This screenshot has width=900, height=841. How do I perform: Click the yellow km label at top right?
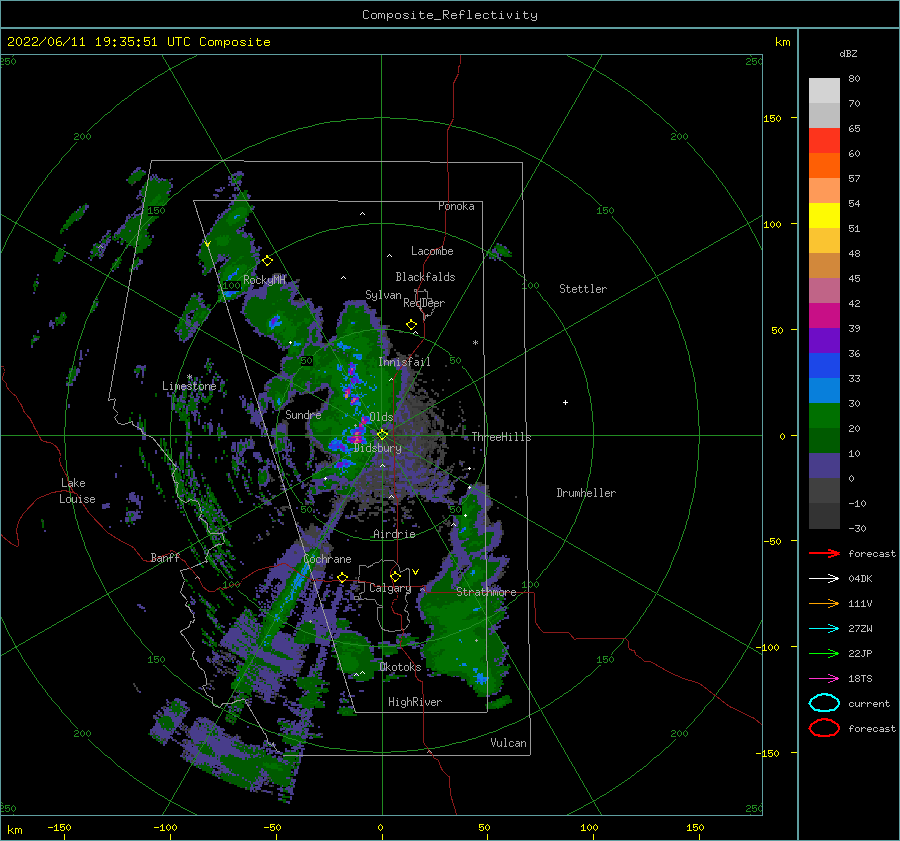pos(782,42)
